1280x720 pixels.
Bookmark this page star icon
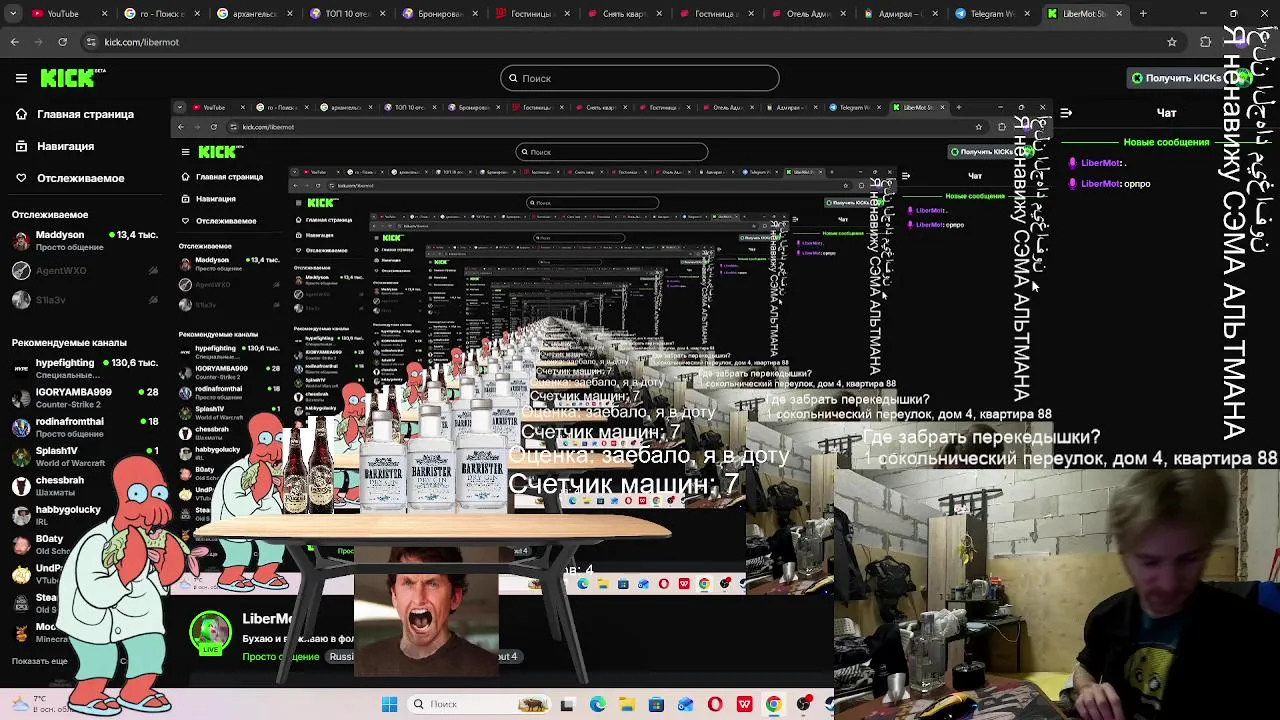coord(1172,42)
